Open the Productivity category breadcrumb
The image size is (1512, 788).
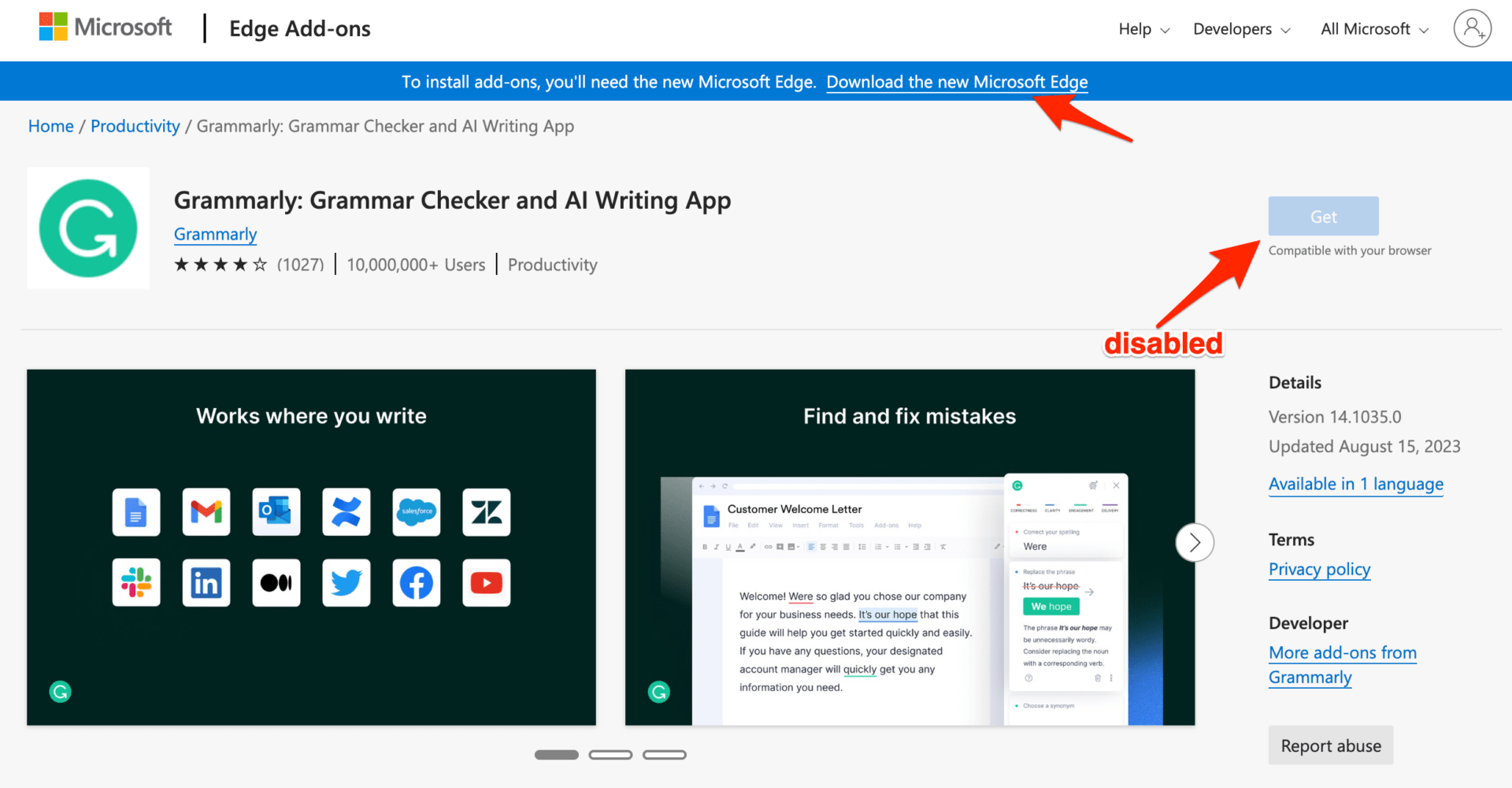[135, 125]
